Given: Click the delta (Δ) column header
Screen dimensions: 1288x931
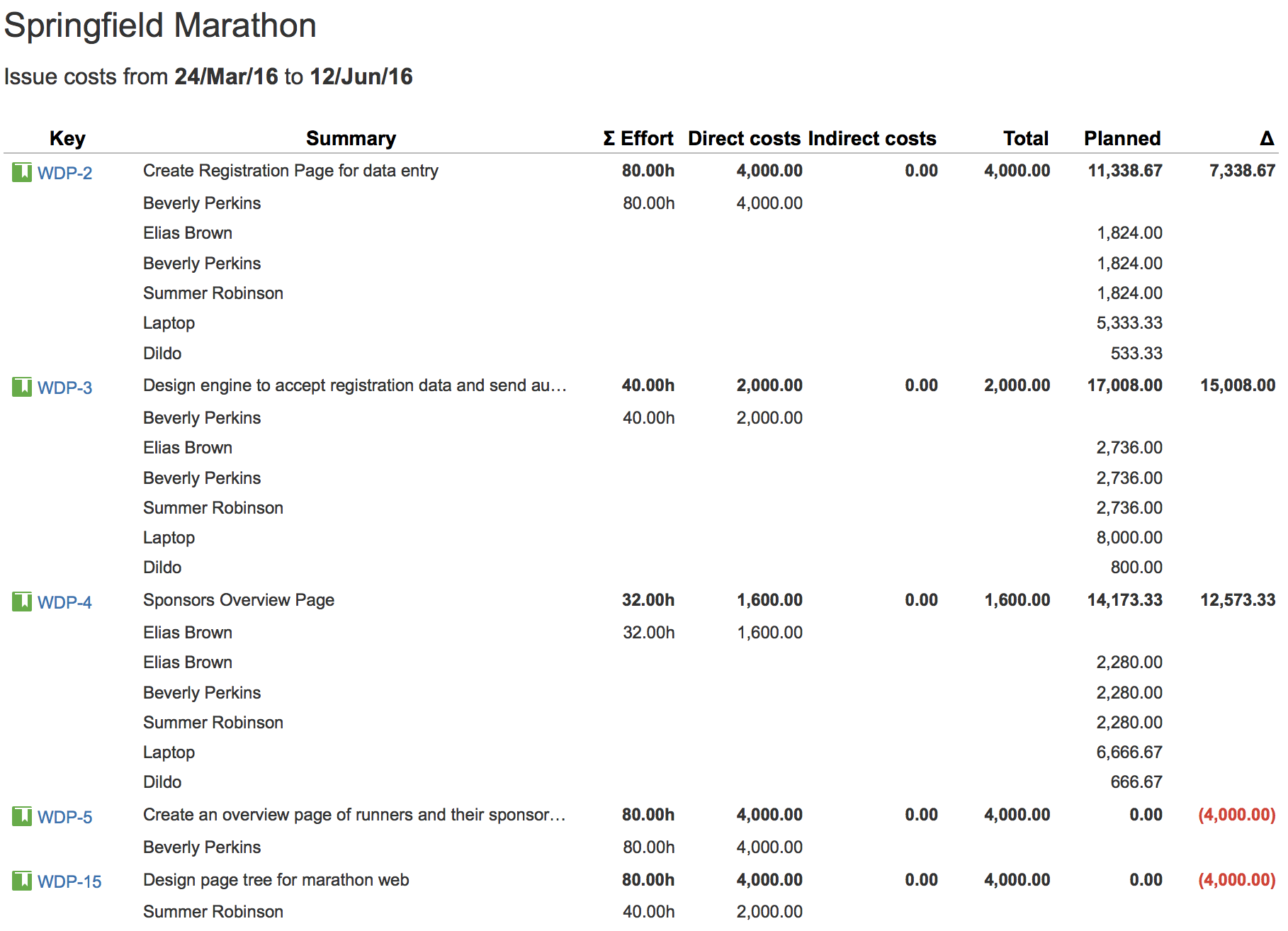Looking at the screenshot, I should coord(1267,138).
